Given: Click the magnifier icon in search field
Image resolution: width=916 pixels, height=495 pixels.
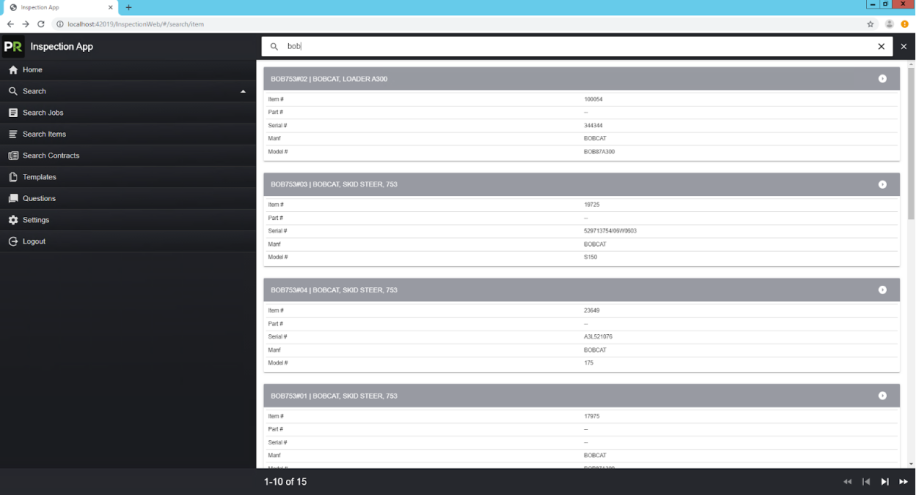Looking at the screenshot, I should (x=274, y=47).
